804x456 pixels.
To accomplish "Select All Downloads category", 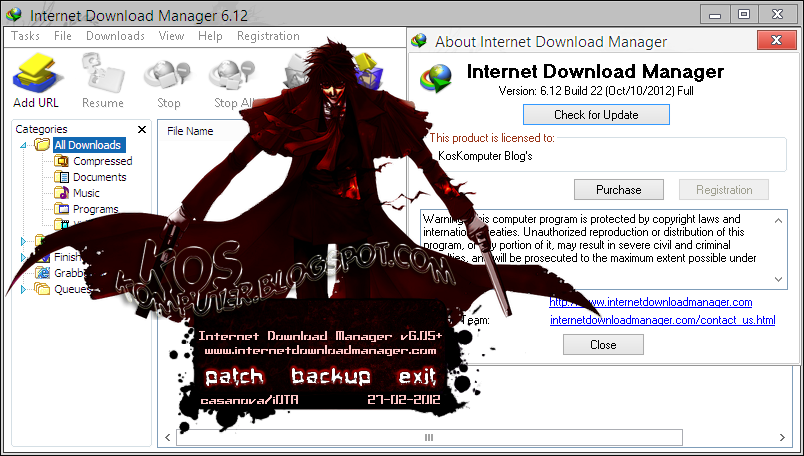I will [88, 145].
